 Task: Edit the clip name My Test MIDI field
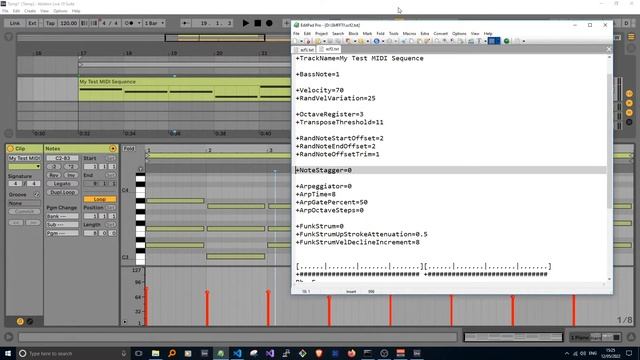[x=24, y=158]
